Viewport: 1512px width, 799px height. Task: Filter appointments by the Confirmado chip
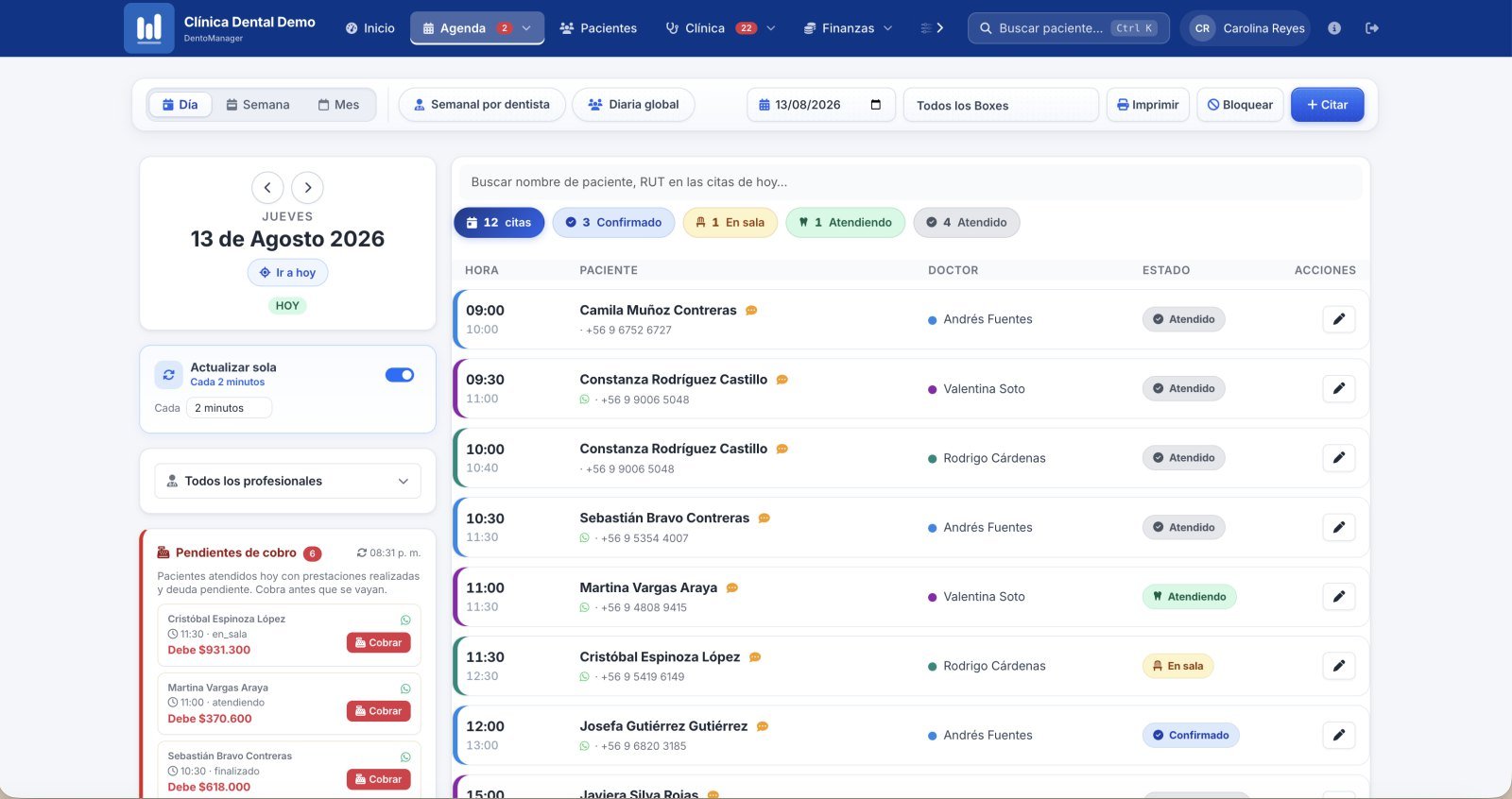[x=613, y=223]
